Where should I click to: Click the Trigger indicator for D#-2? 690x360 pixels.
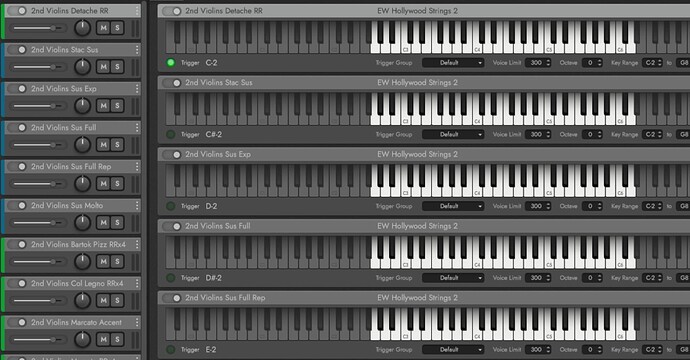point(171,278)
